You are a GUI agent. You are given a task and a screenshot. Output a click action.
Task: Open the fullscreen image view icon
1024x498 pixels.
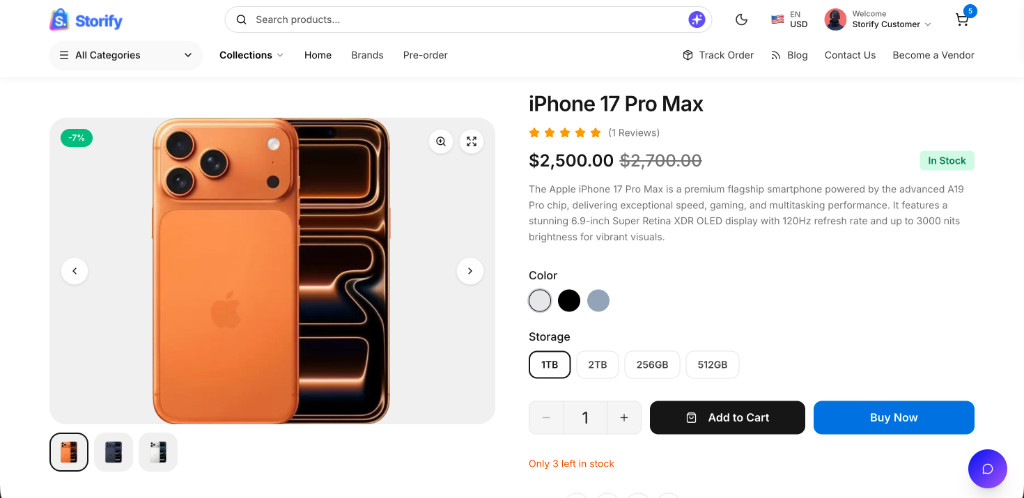coord(472,142)
